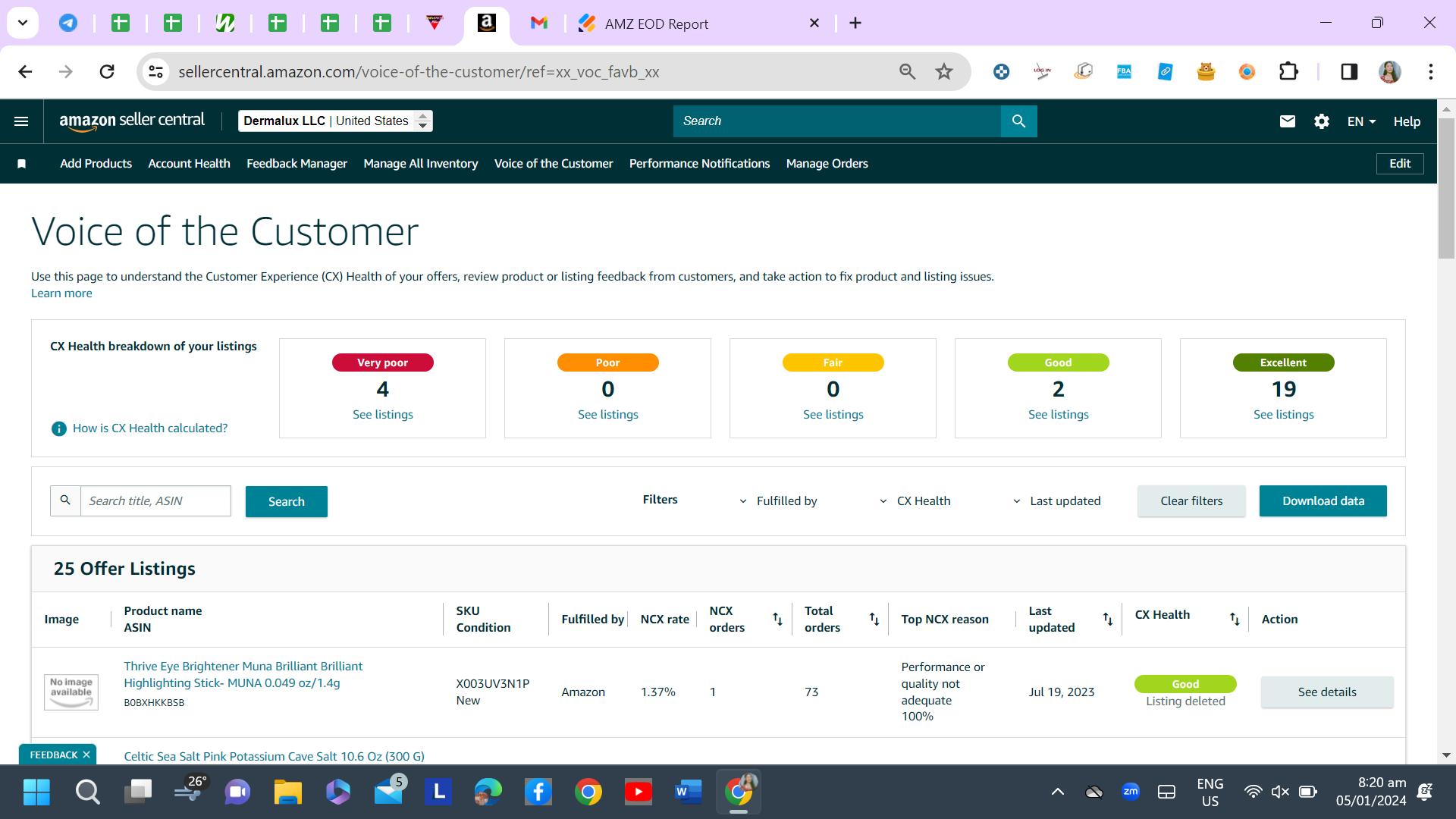This screenshot has width=1456, height=819.
Task: Open YouTube app in taskbar
Action: (x=638, y=792)
